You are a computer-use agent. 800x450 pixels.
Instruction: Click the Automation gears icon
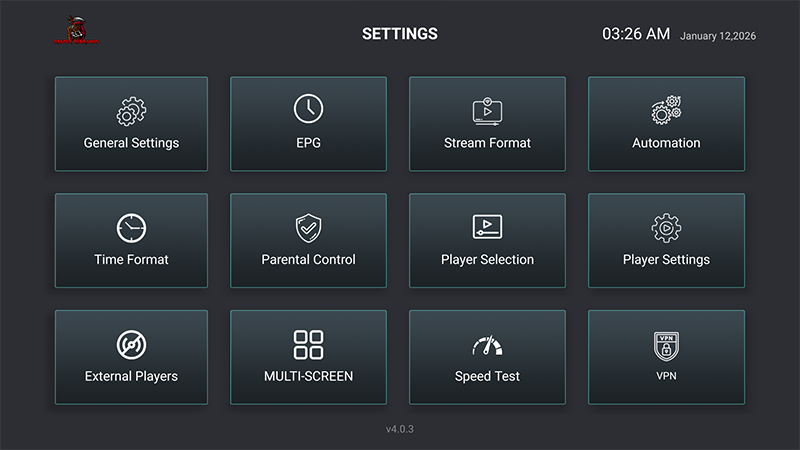coord(666,110)
